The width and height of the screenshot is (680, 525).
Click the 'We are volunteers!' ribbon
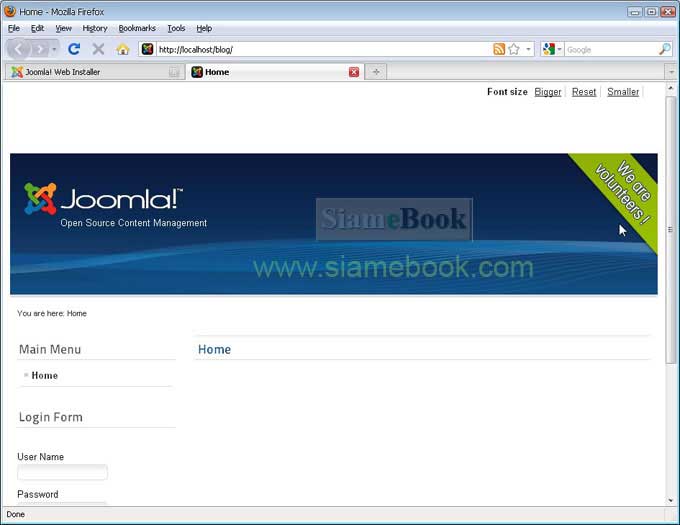click(x=620, y=195)
